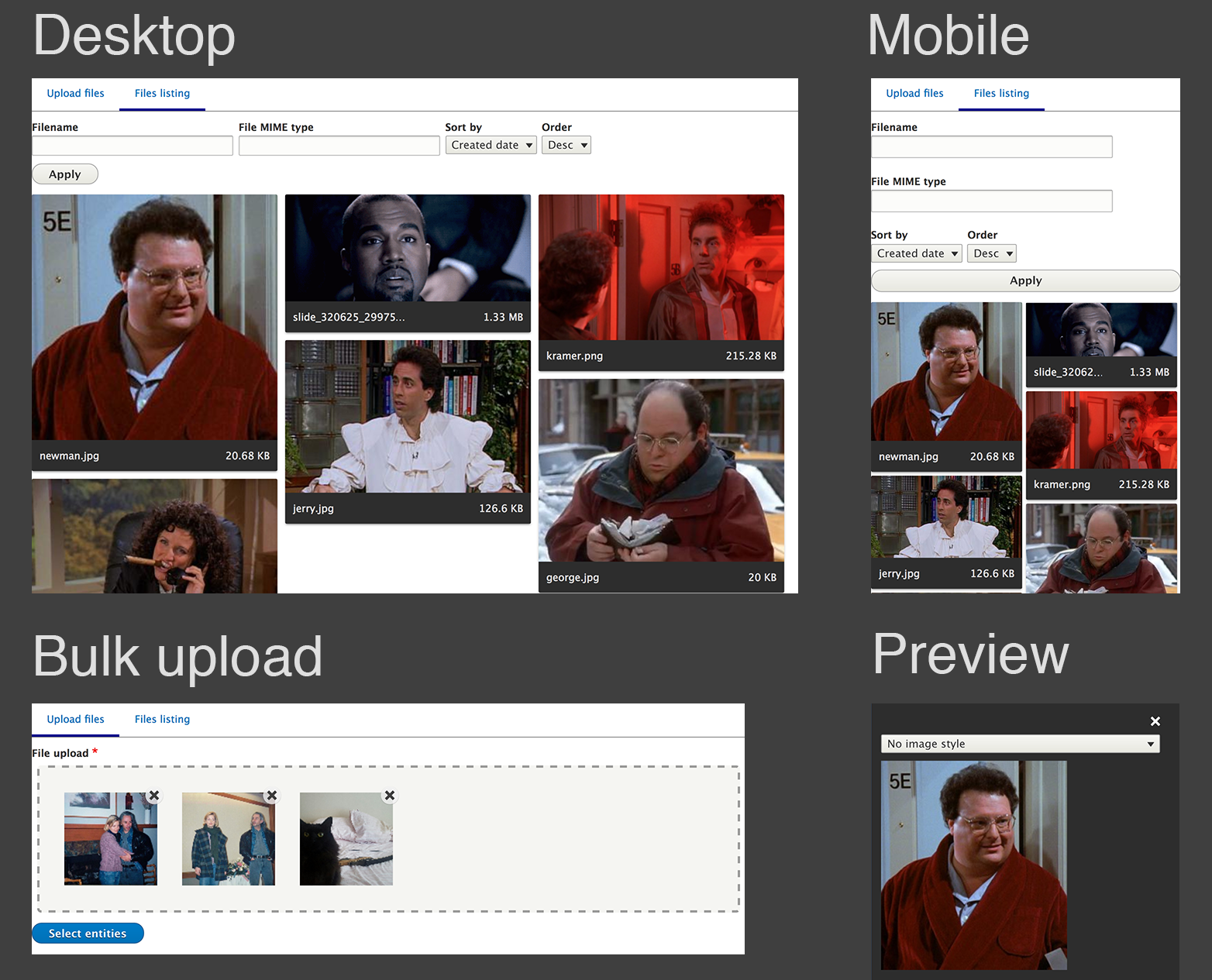
Task: Open Upload files tab in Bulk upload panel
Action: click(x=75, y=720)
